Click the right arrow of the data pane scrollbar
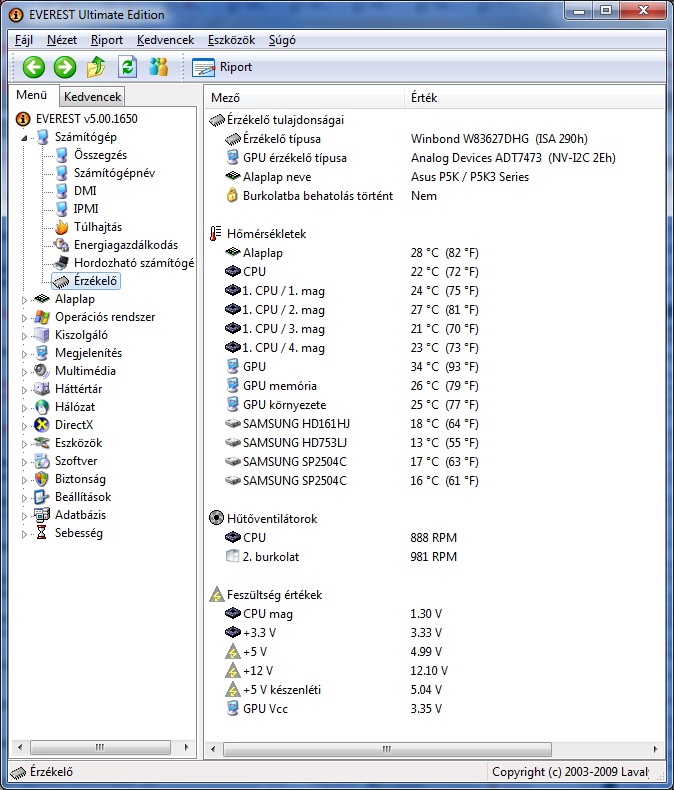This screenshot has width=674, height=790. pyautogui.click(x=655, y=749)
